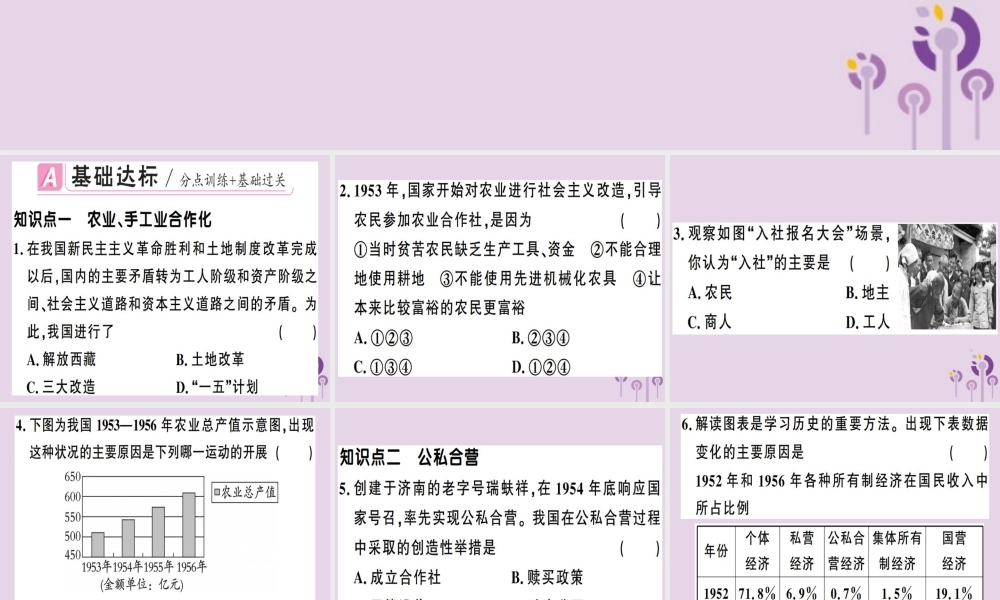Click the chart caption (金额单位:亿元)
The width and height of the screenshot is (1000, 600).
(x=142, y=584)
